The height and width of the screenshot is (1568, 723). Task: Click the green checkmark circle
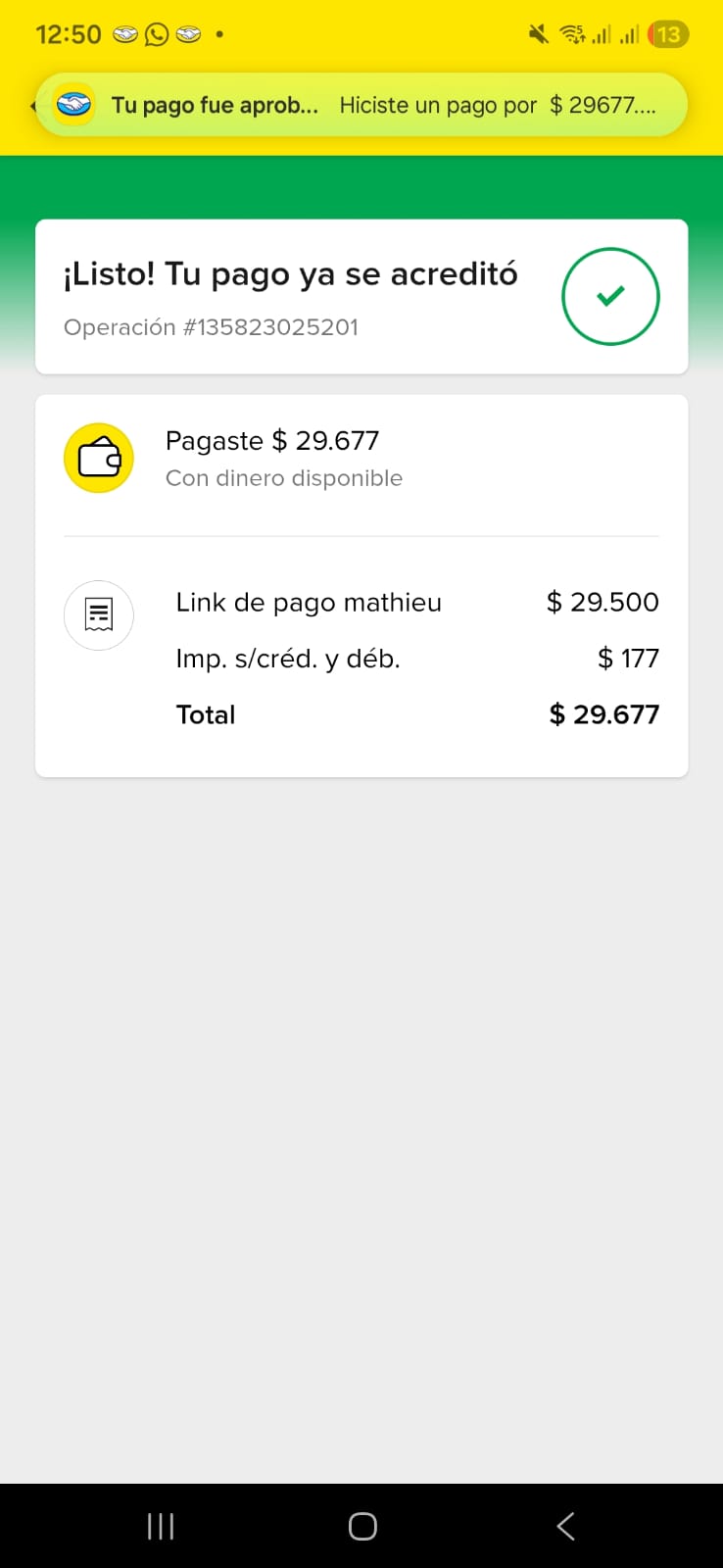610,296
